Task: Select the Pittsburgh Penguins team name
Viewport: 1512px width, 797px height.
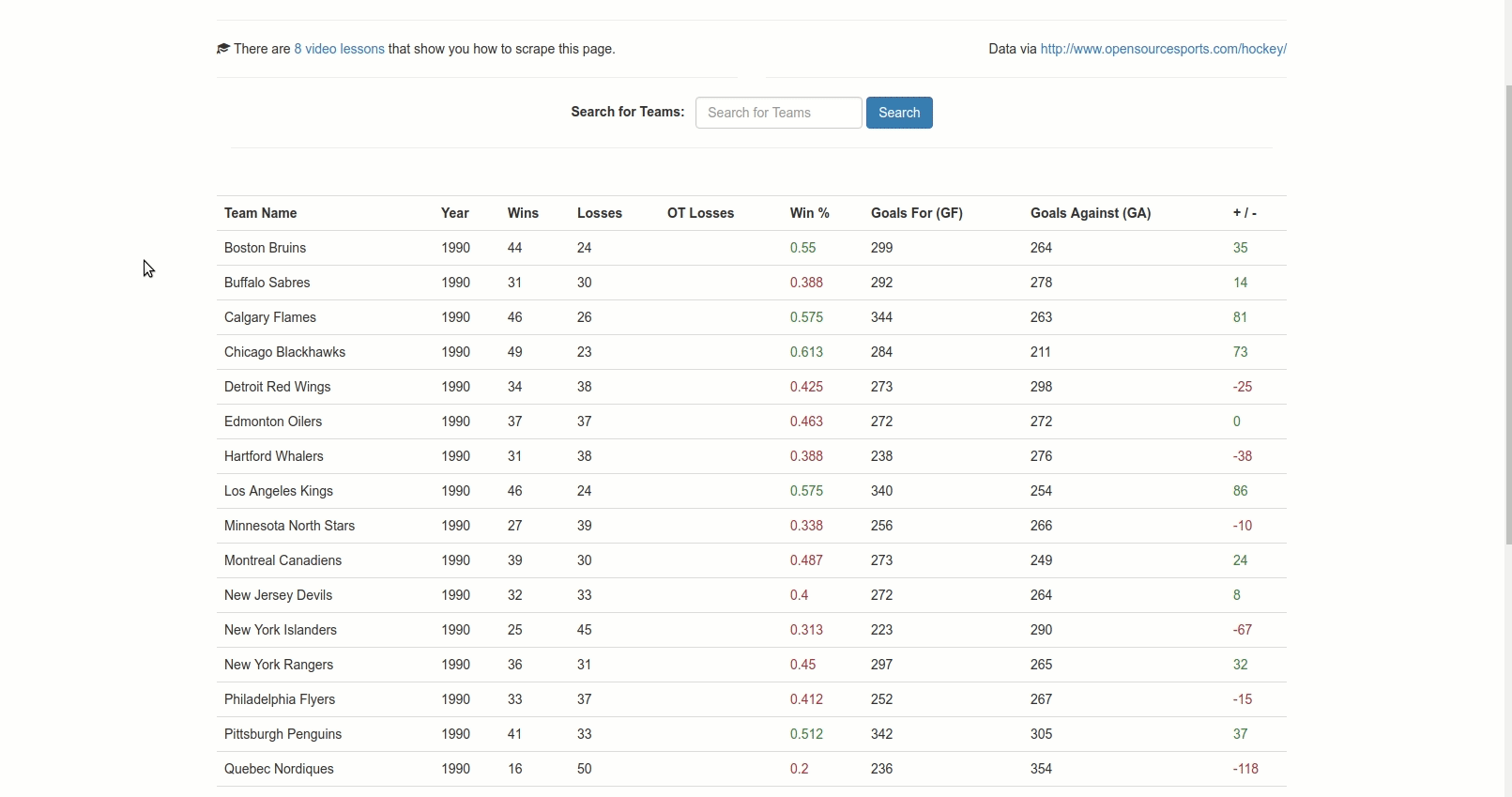Action: pyautogui.click(x=283, y=734)
